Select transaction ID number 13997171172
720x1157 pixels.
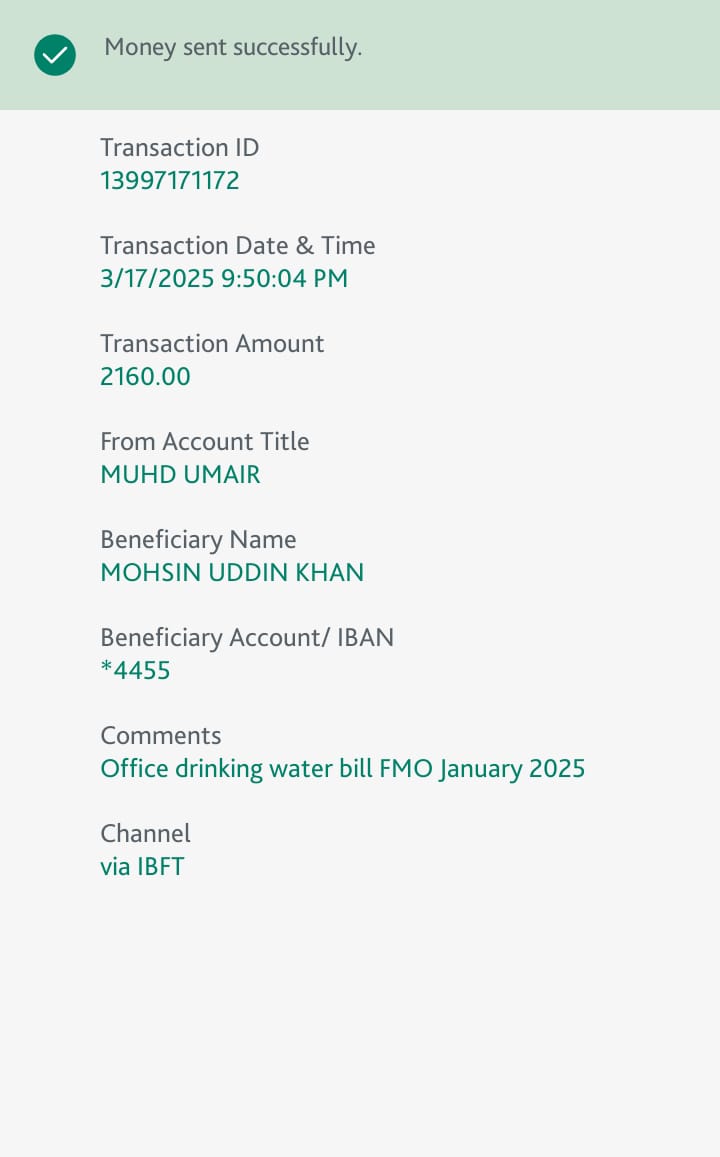pos(170,181)
